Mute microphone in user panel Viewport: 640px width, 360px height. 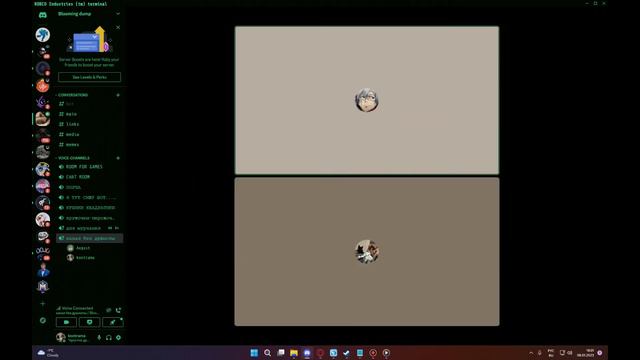coord(99,338)
